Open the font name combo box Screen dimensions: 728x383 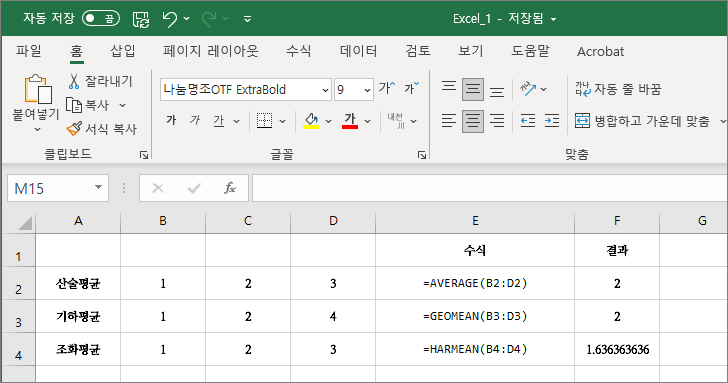tap(246, 90)
